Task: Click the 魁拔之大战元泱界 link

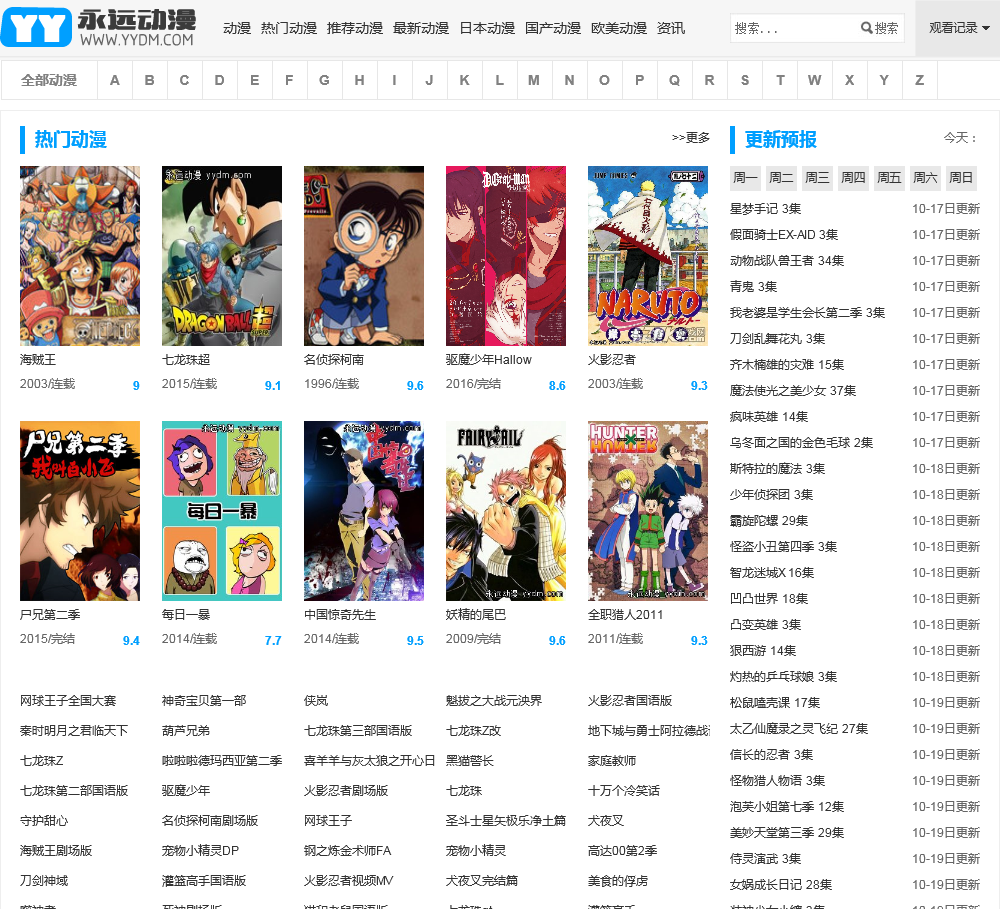Action: pyautogui.click(x=494, y=701)
